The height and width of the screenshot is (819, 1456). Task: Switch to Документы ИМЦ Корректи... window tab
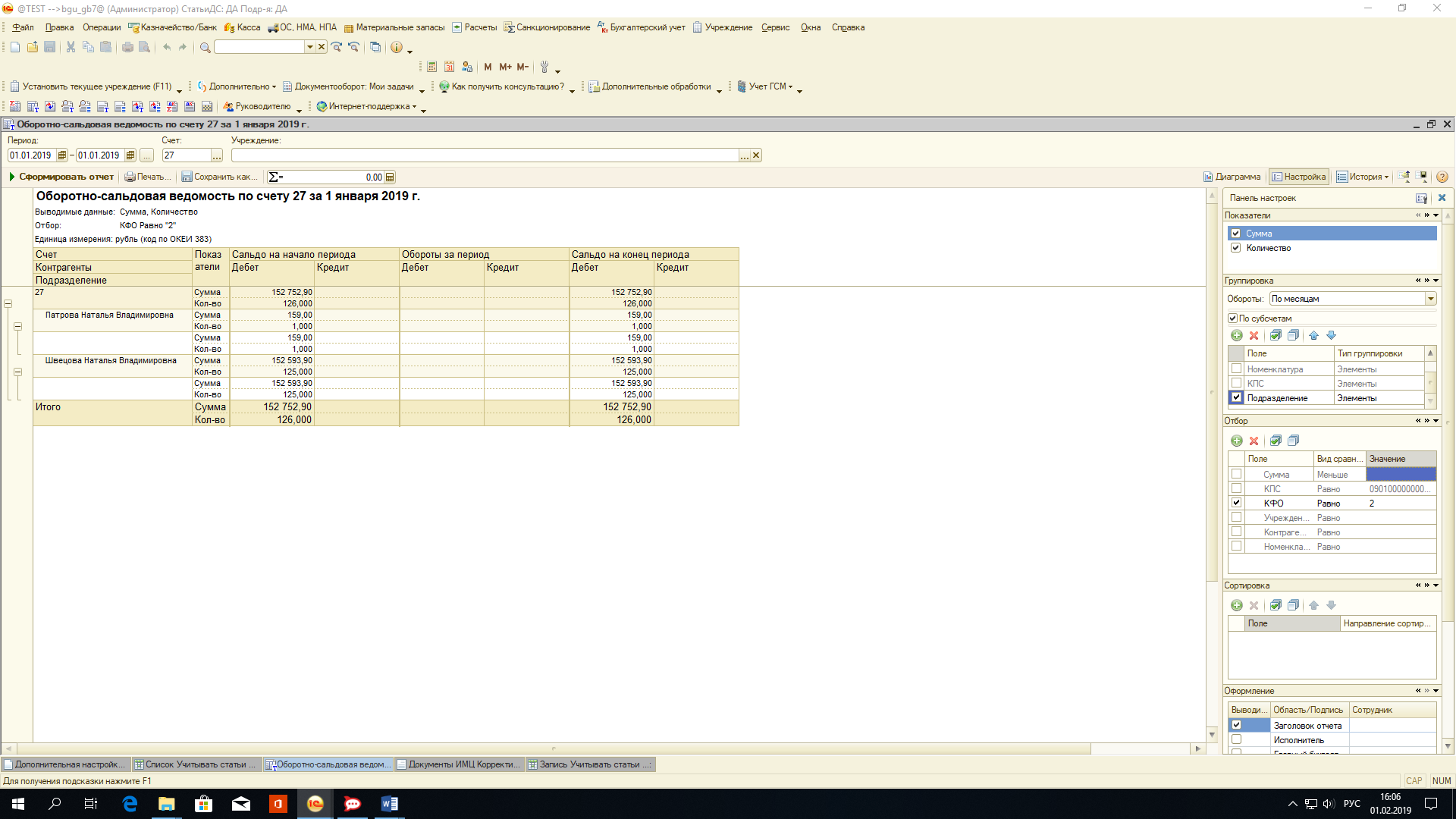459,764
